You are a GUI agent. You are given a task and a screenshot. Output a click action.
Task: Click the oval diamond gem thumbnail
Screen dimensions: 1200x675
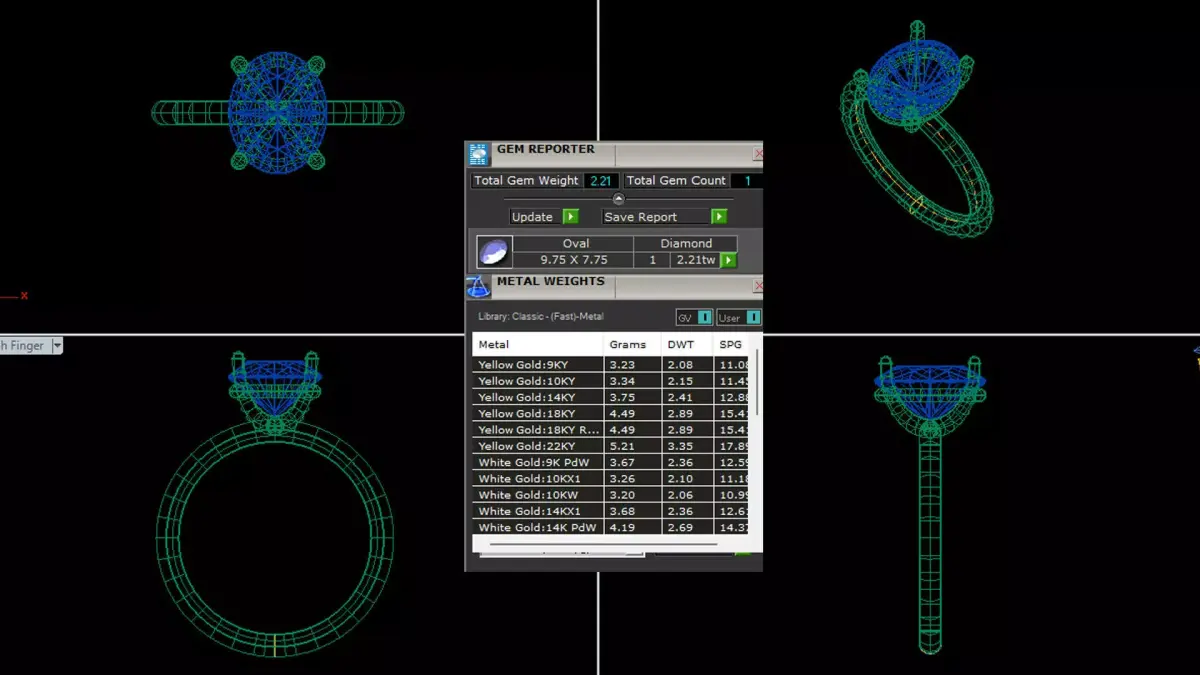point(494,252)
